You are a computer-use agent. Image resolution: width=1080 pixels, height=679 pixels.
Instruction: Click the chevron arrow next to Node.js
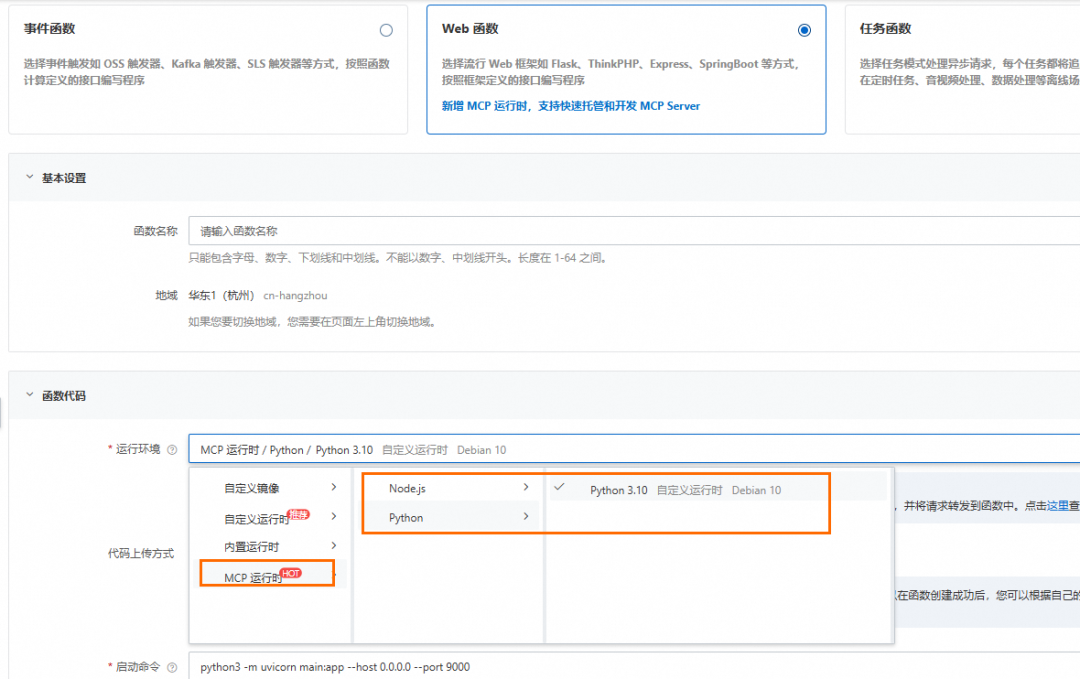click(x=525, y=489)
